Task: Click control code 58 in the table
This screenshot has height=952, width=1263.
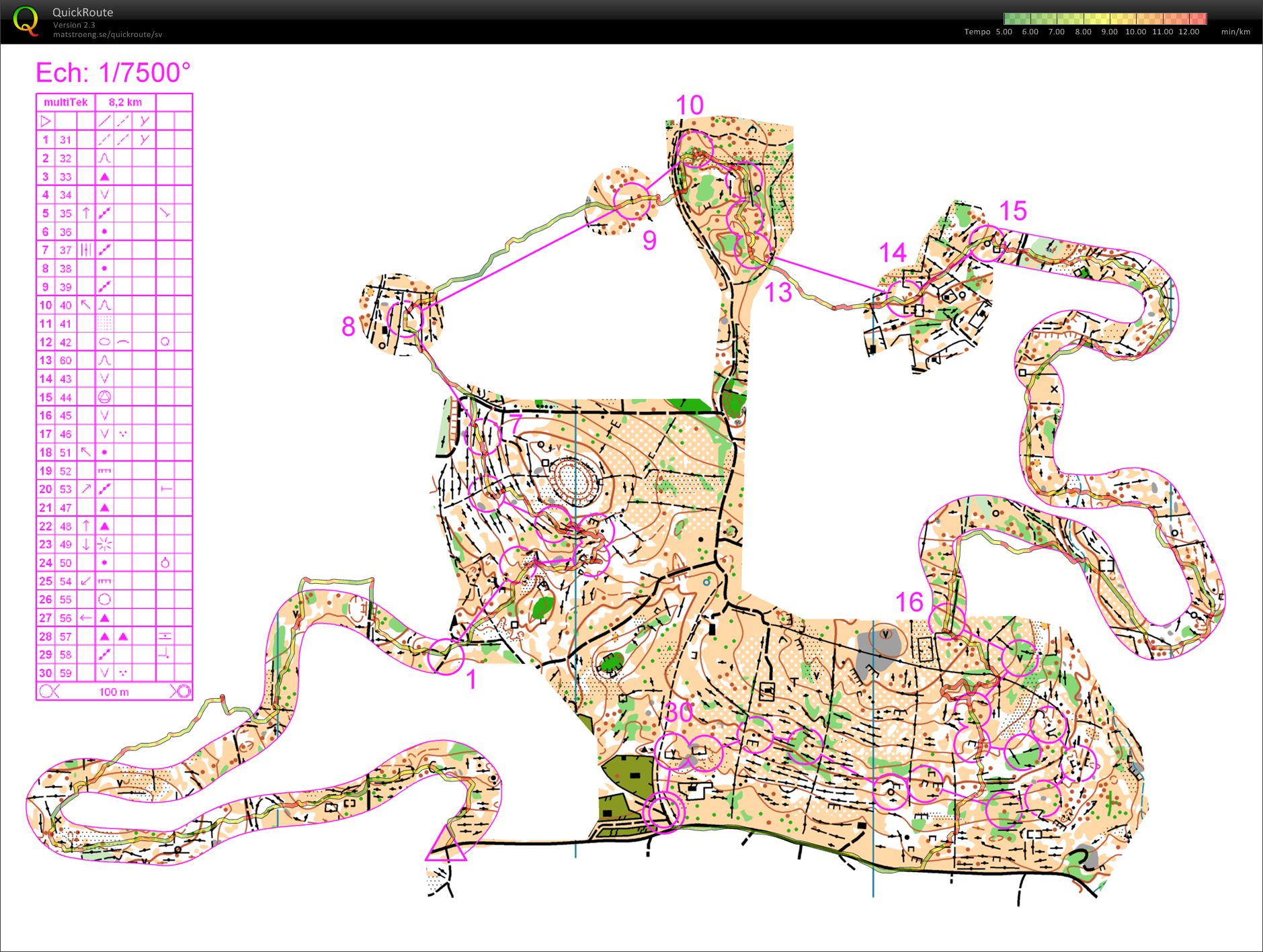Action: (65, 654)
